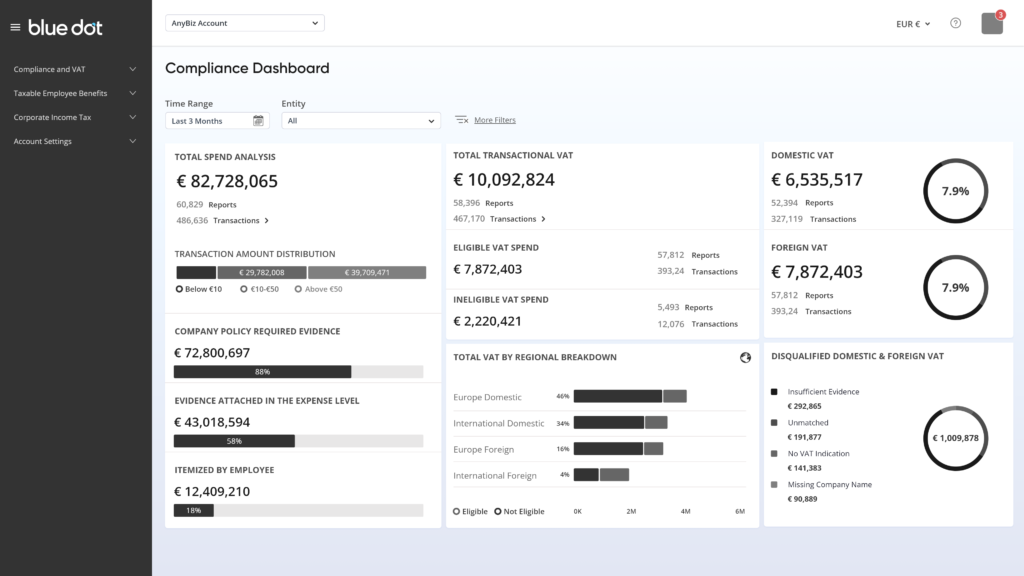1024x576 pixels.
Task: Open the AnyBiz Account dropdown
Action: (244, 23)
